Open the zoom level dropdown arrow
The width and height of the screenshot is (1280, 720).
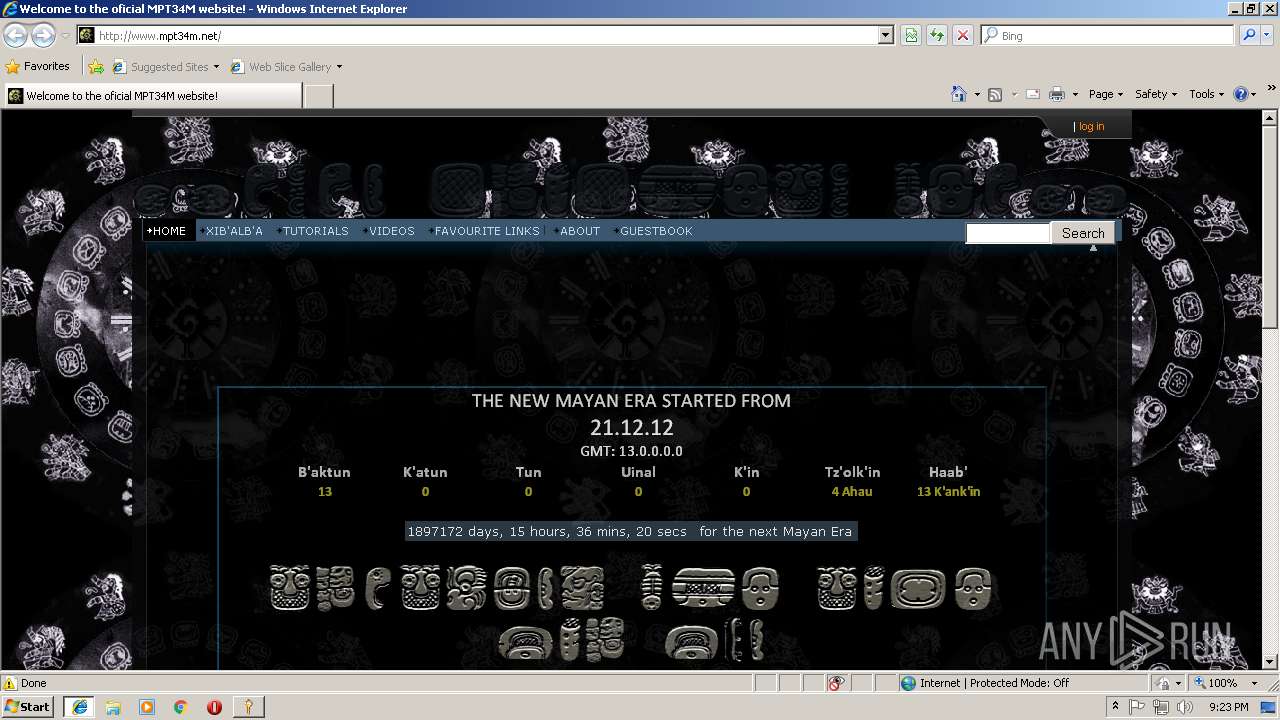tap(1253, 683)
